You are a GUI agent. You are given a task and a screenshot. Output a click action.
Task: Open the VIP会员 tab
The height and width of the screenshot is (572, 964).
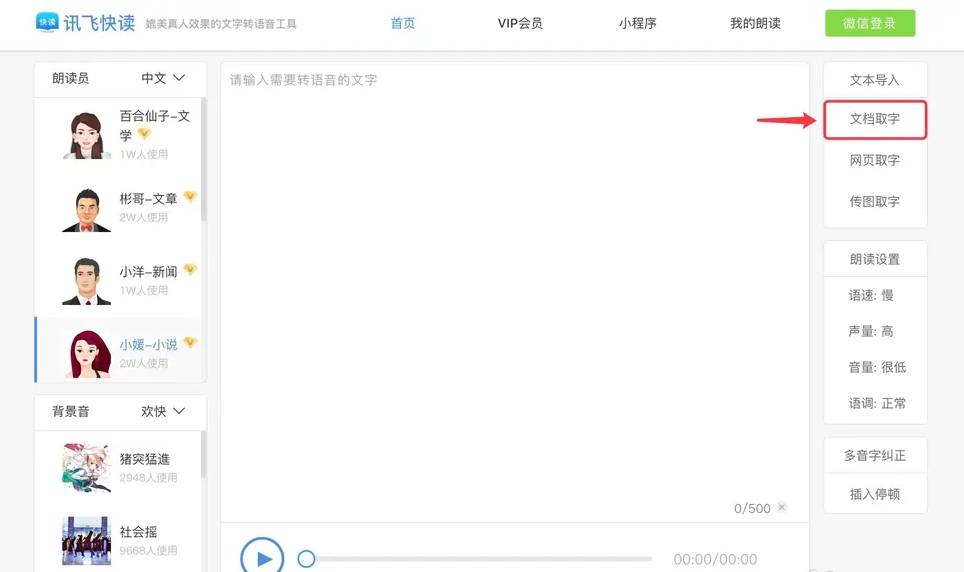click(520, 23)
